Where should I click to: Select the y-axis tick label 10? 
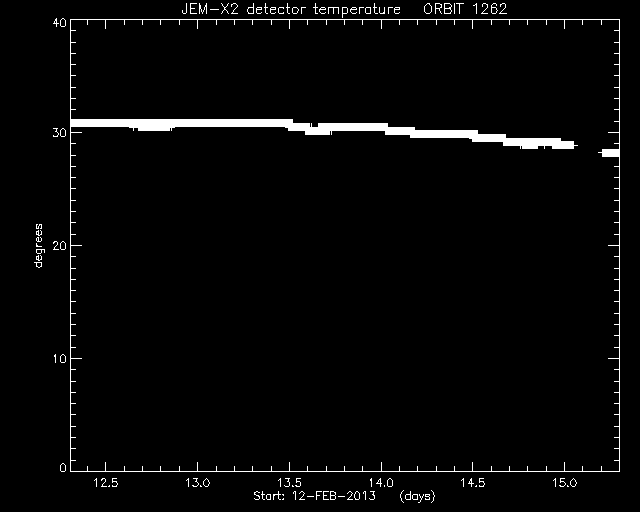point(60,358)
